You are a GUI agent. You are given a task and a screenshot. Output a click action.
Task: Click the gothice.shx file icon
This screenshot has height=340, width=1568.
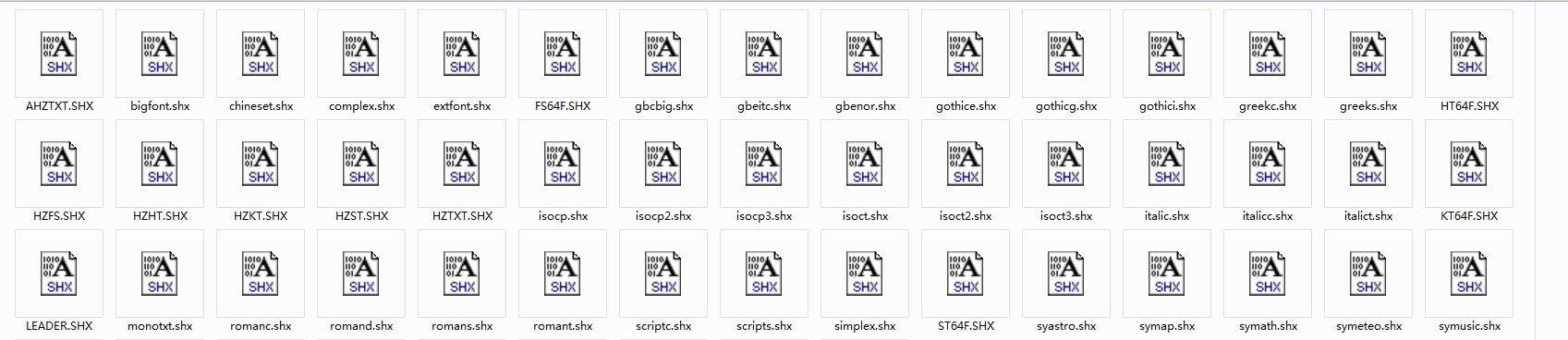coord(966,54)
